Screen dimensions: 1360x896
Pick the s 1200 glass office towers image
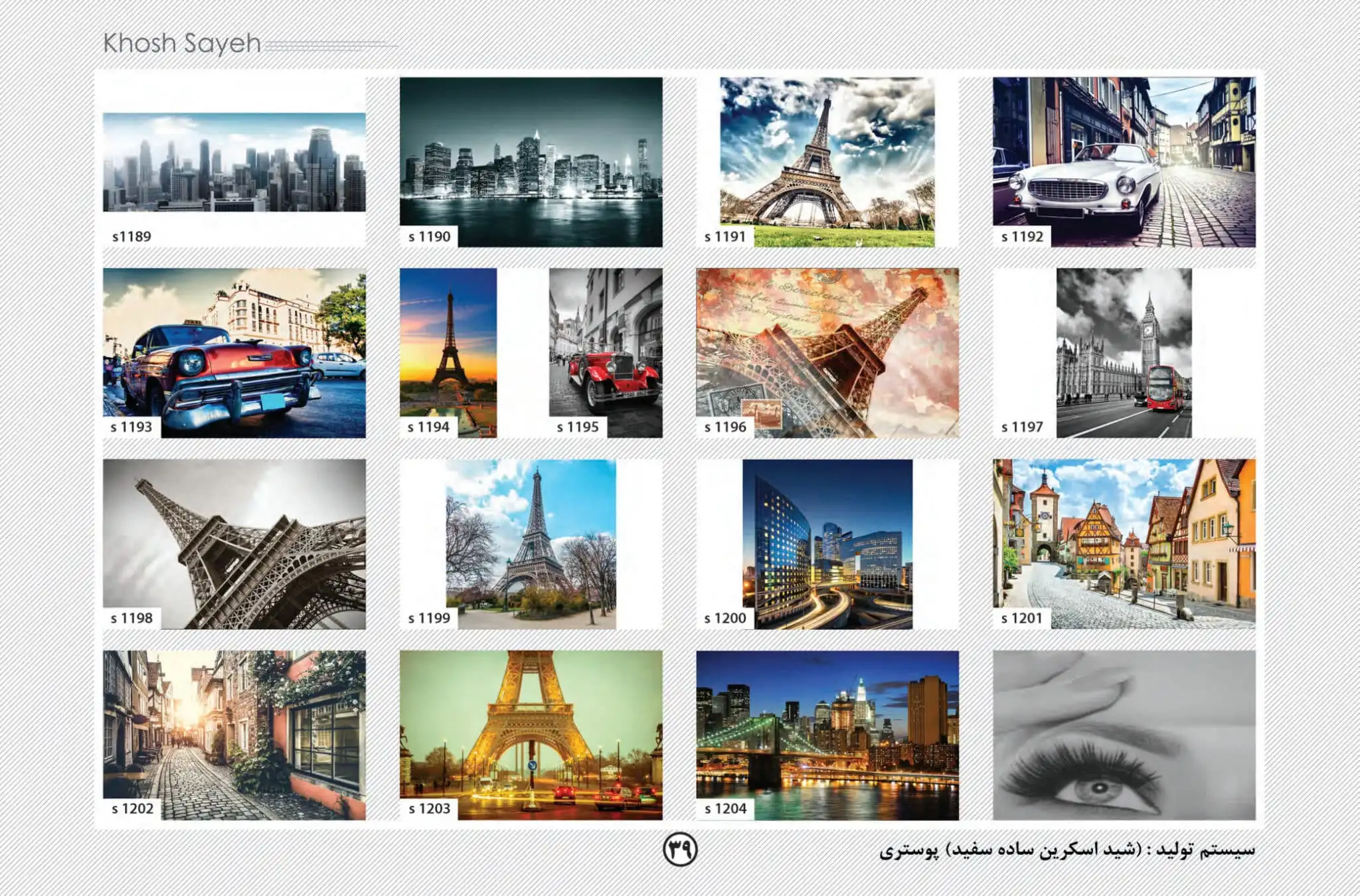(x=827, y=544)
